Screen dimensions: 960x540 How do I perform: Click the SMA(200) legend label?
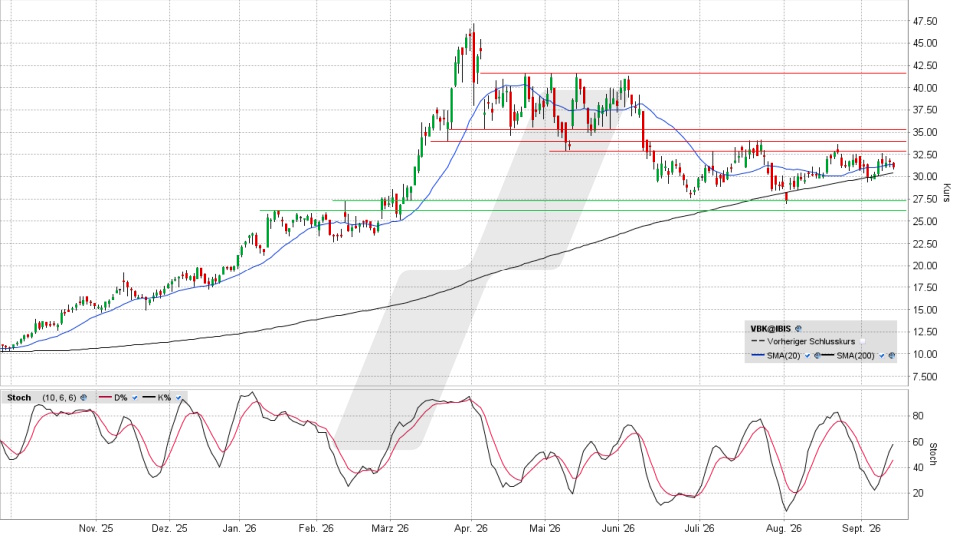point(855,355)
